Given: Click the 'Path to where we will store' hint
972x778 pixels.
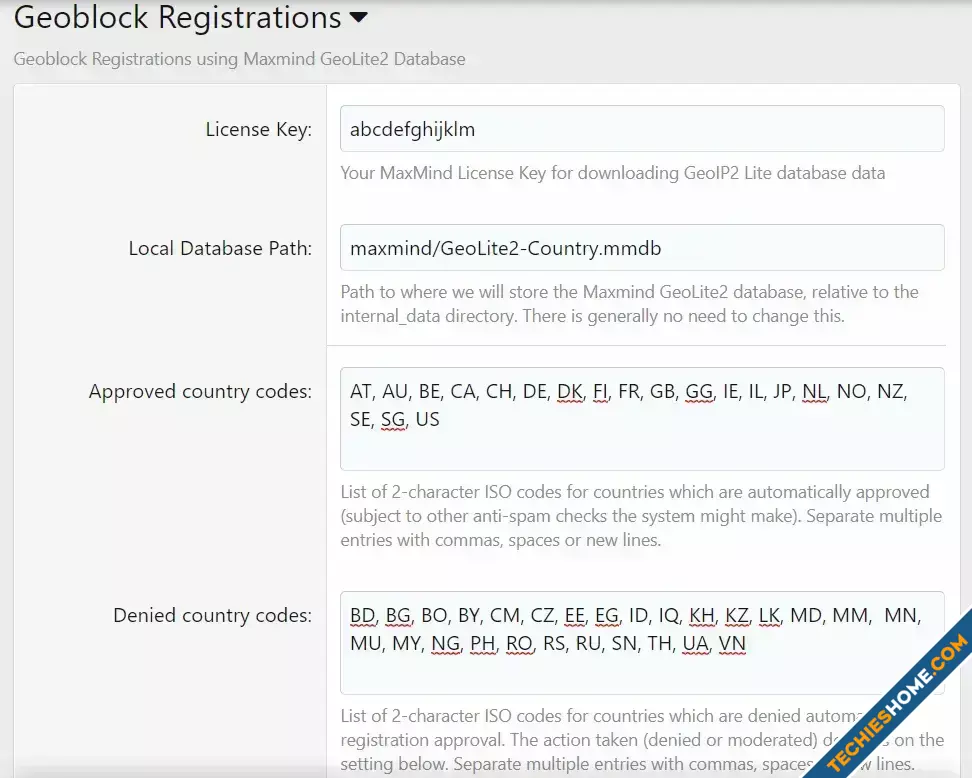Looking at the screenshot, I should (629, 304).
